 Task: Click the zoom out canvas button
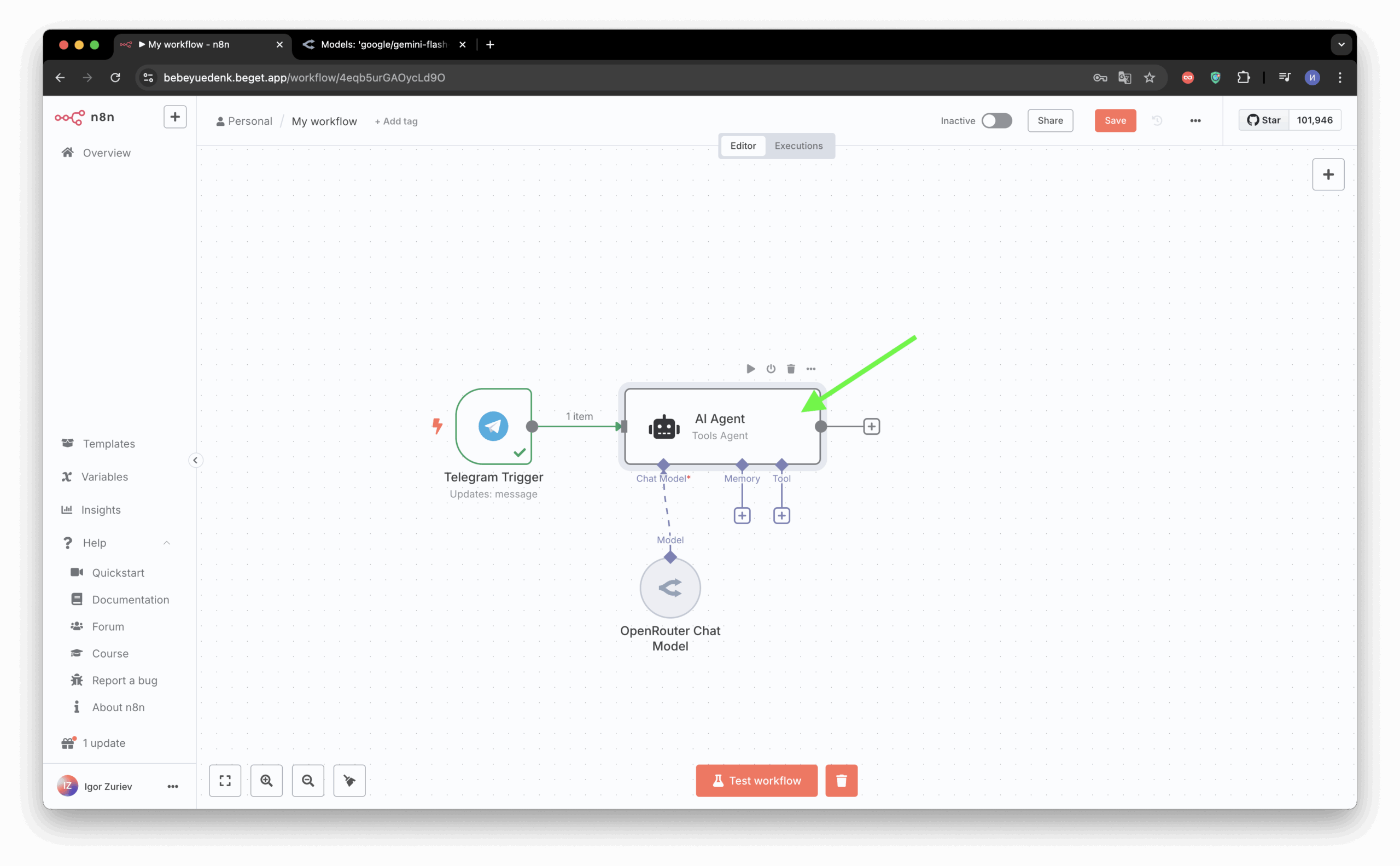pos(308,781)
